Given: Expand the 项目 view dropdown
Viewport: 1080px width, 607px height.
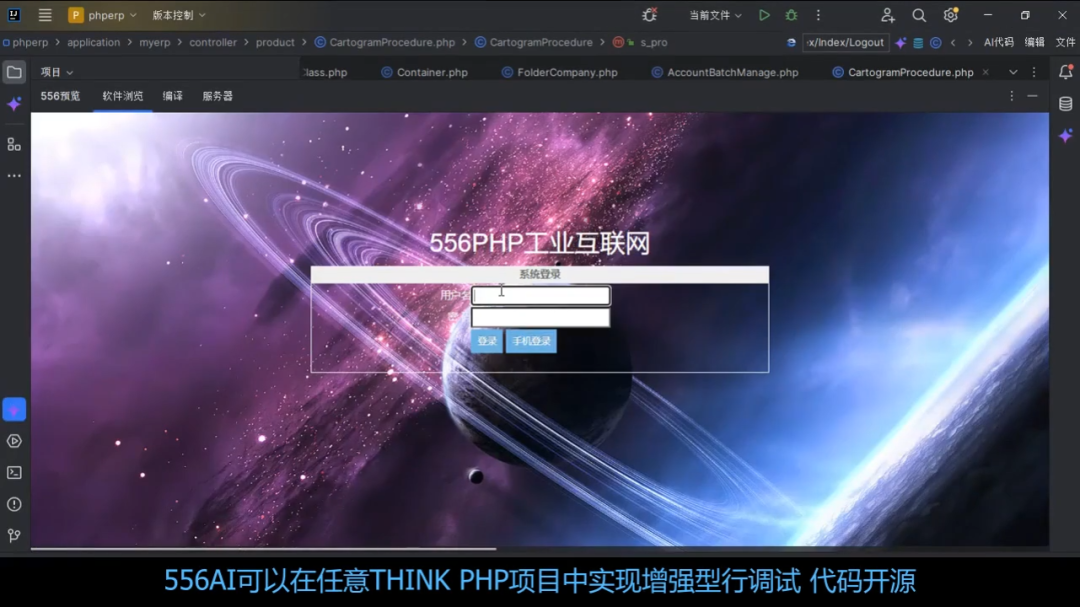Looking at the screenshot, I should pyautogui.click(x=56, y=72).
